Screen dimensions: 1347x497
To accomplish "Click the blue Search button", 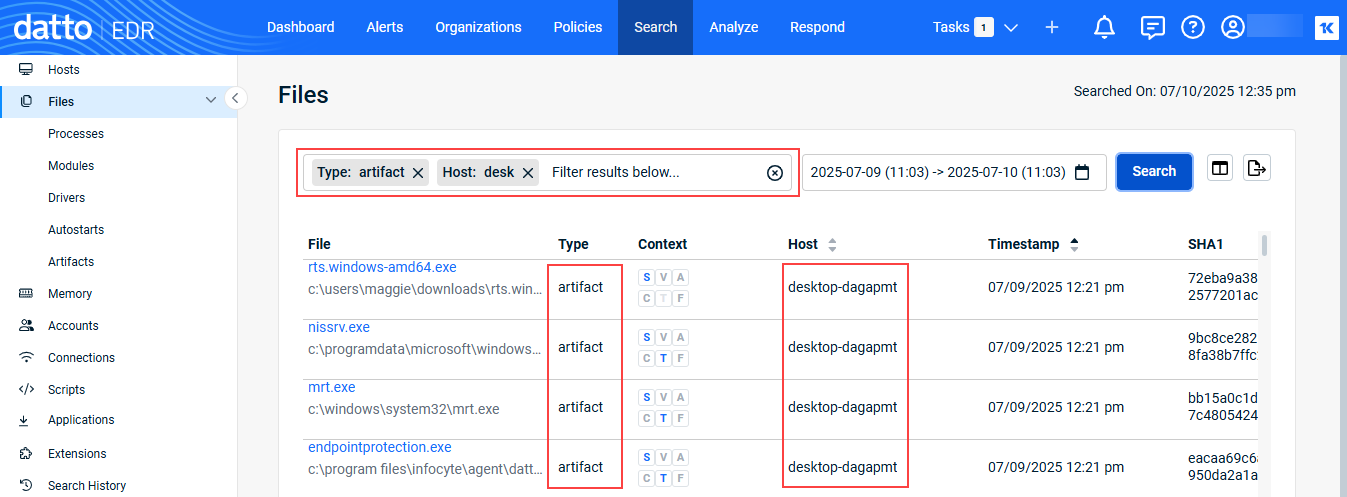I will [x=1153, y=171].
